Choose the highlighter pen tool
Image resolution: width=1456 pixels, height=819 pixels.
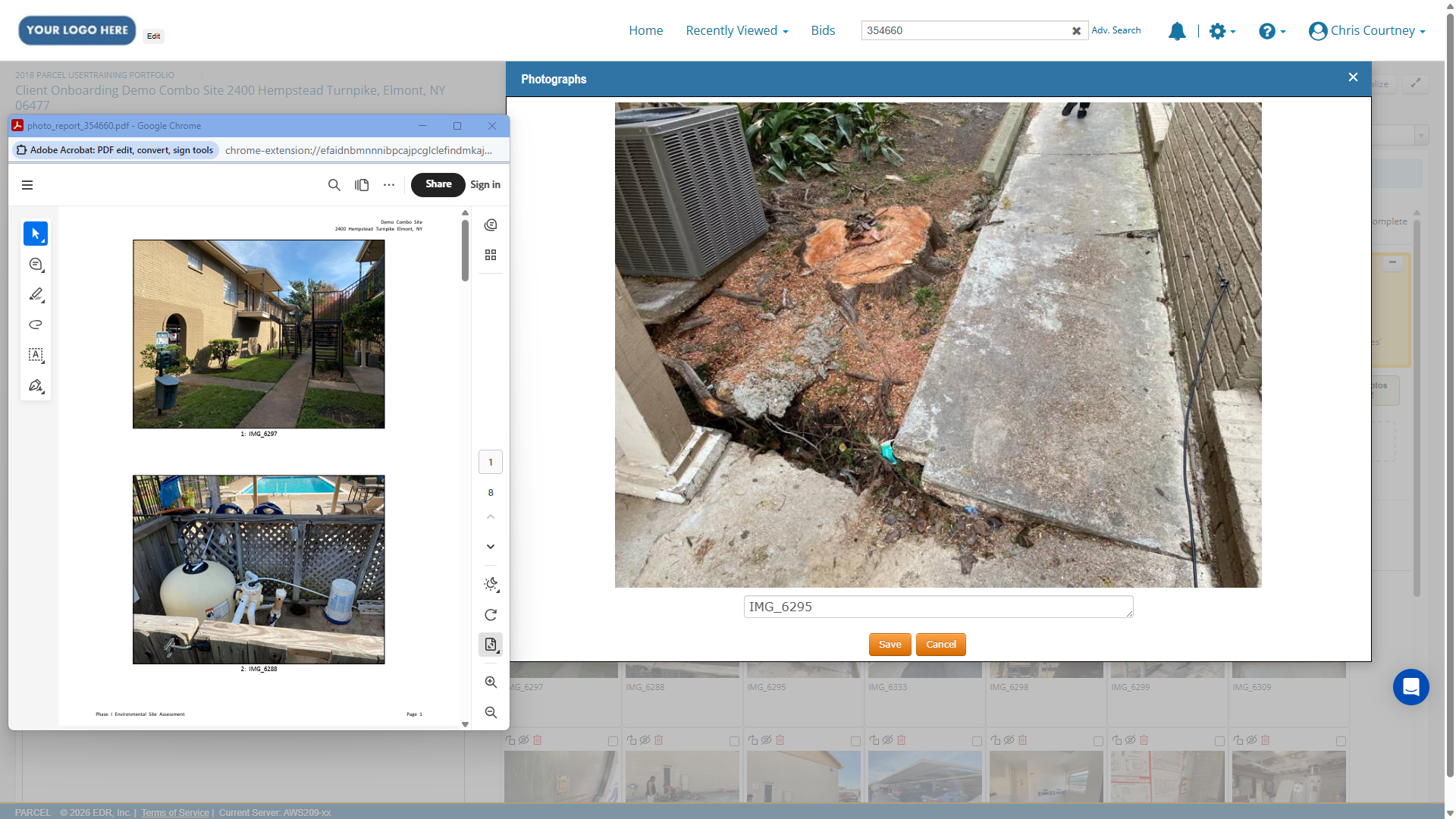pyautogui.click(x=36, y=294)
